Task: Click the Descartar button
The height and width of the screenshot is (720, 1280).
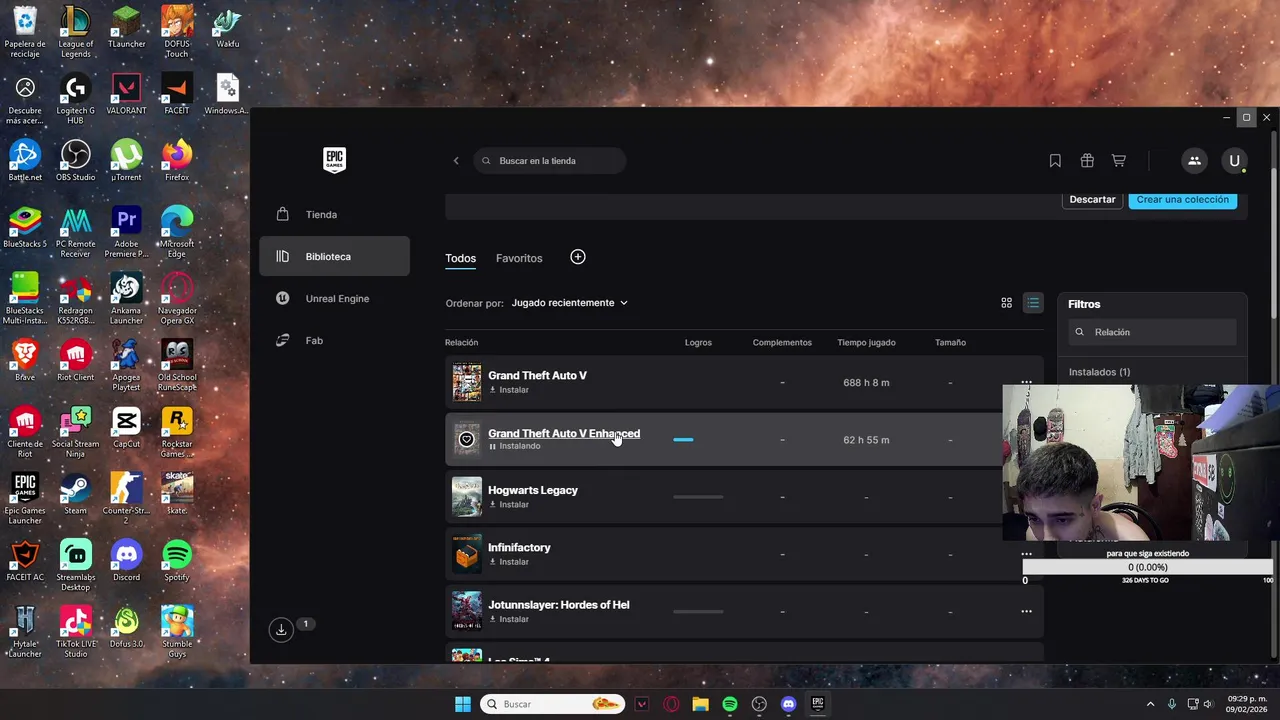Action: [1092, 199]
